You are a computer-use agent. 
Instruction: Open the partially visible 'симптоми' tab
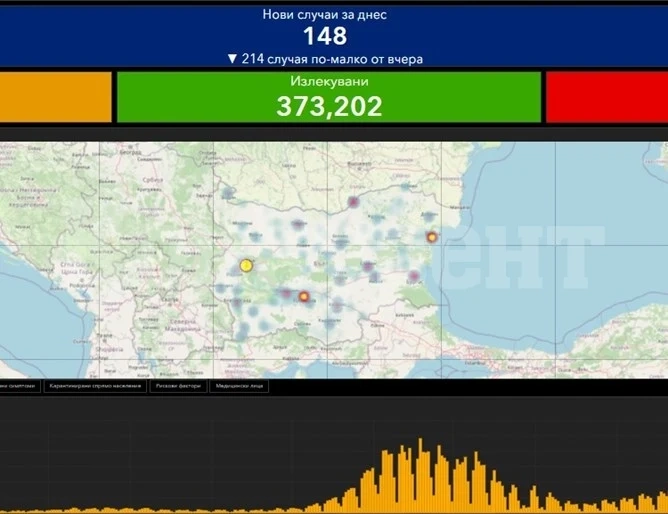click(20, 386)
